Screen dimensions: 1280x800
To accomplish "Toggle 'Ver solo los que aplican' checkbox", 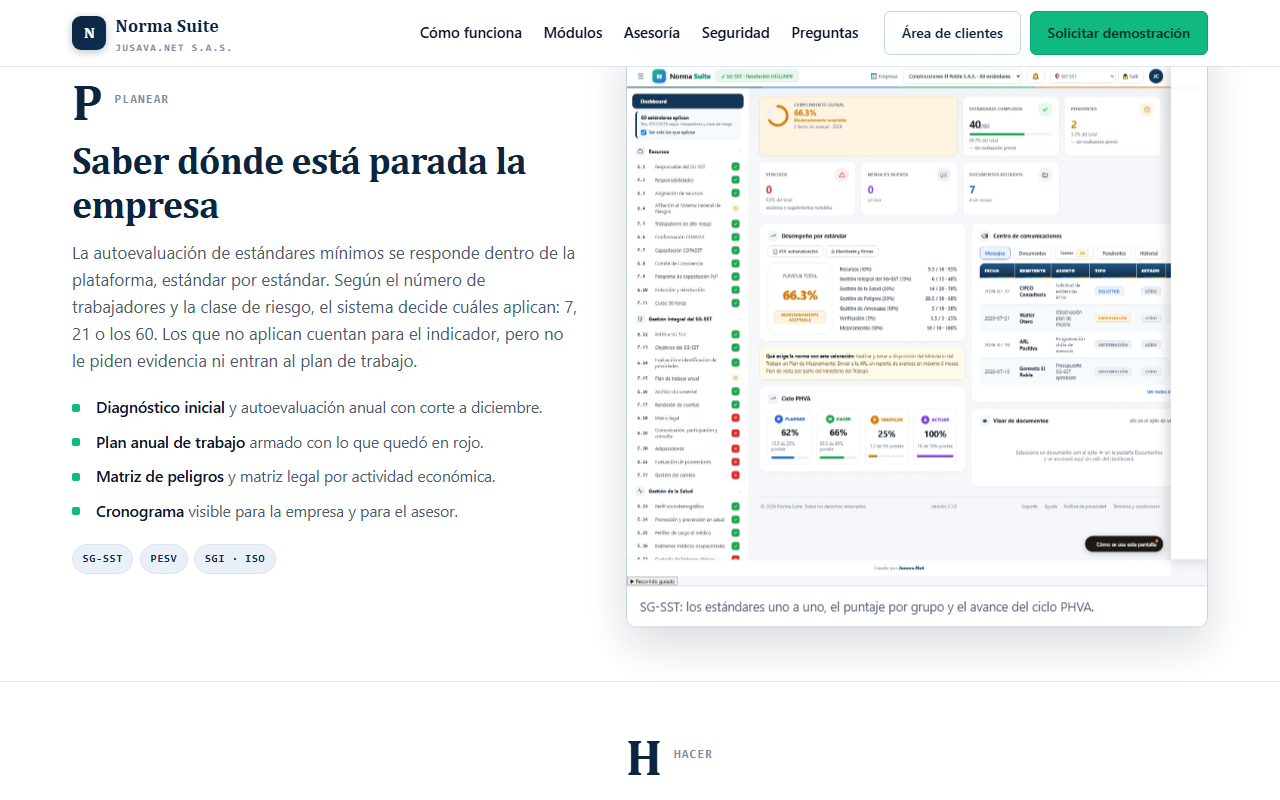I will pyautogui.click(x=643, y=132).
